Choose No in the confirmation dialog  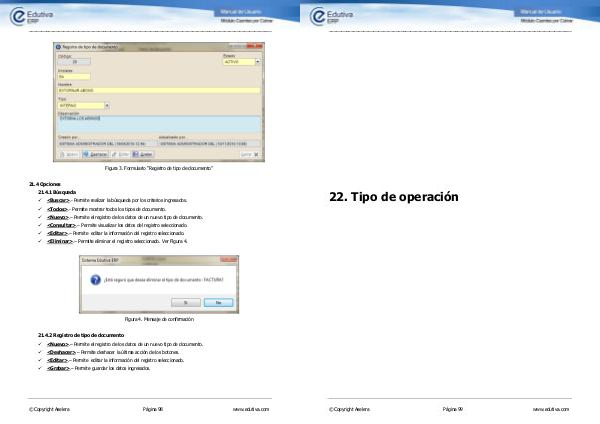pos(219,300)
